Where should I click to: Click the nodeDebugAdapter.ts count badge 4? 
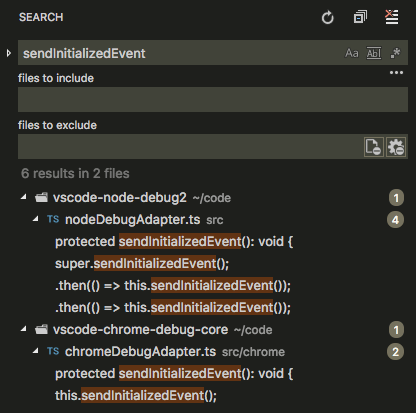(x=395, y=220)
